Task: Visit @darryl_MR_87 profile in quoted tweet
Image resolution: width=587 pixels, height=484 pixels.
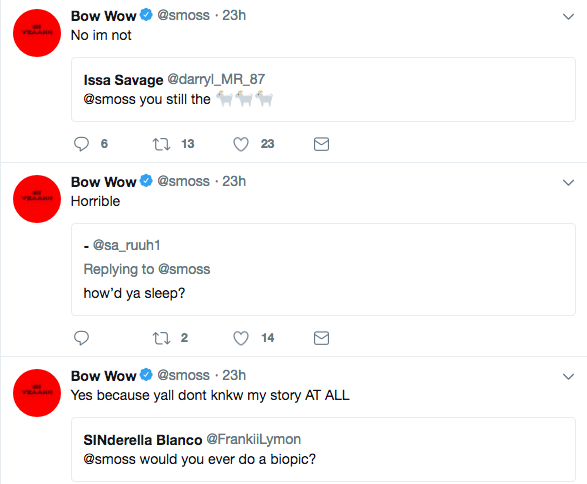Action: [x=216, y=79]
